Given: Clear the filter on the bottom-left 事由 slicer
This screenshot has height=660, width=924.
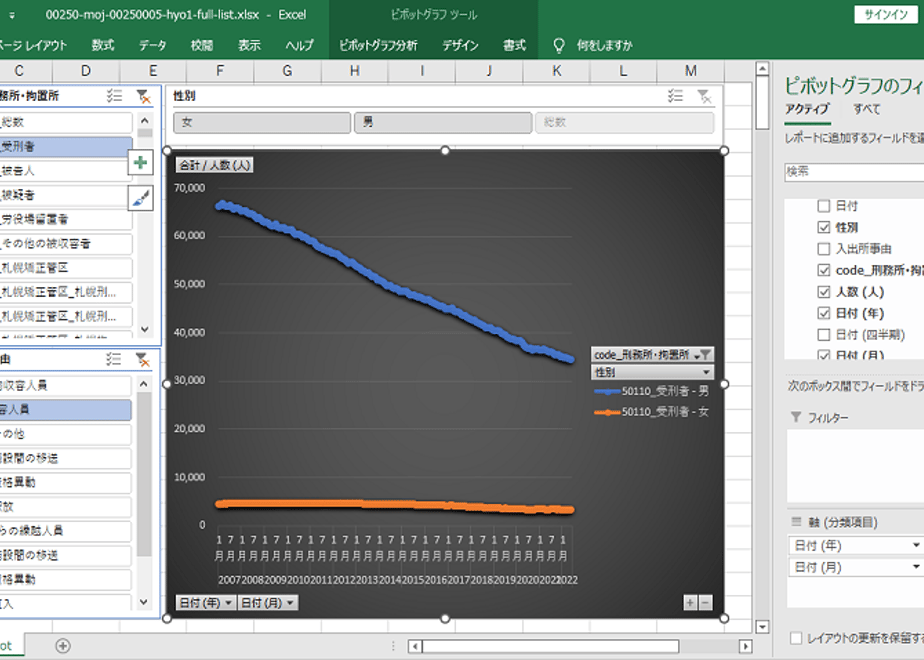Looking at the screenshot, I should pyautogui.click(x=143, y=359).
